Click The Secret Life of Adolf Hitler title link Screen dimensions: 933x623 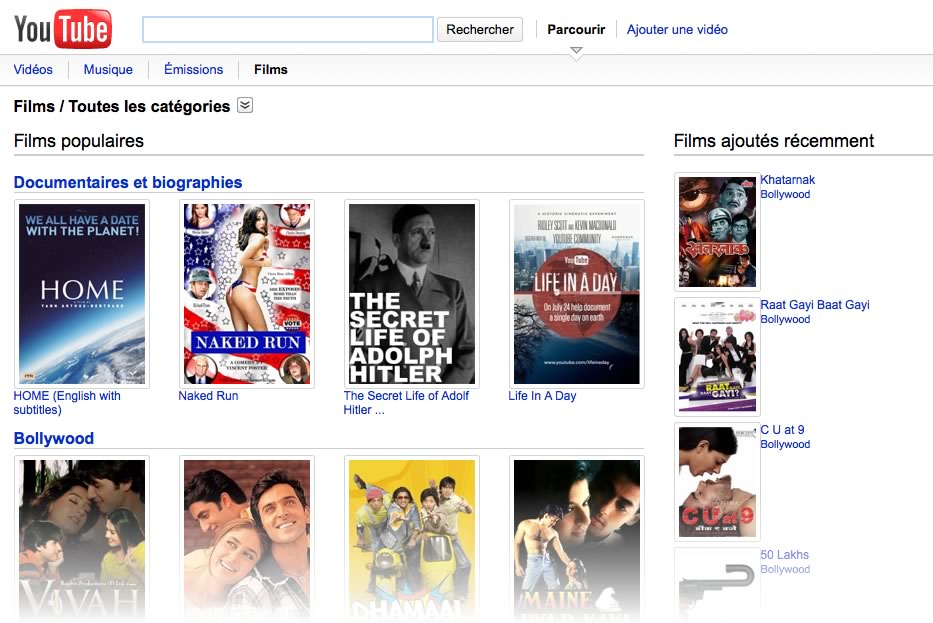tap(406, 403)
